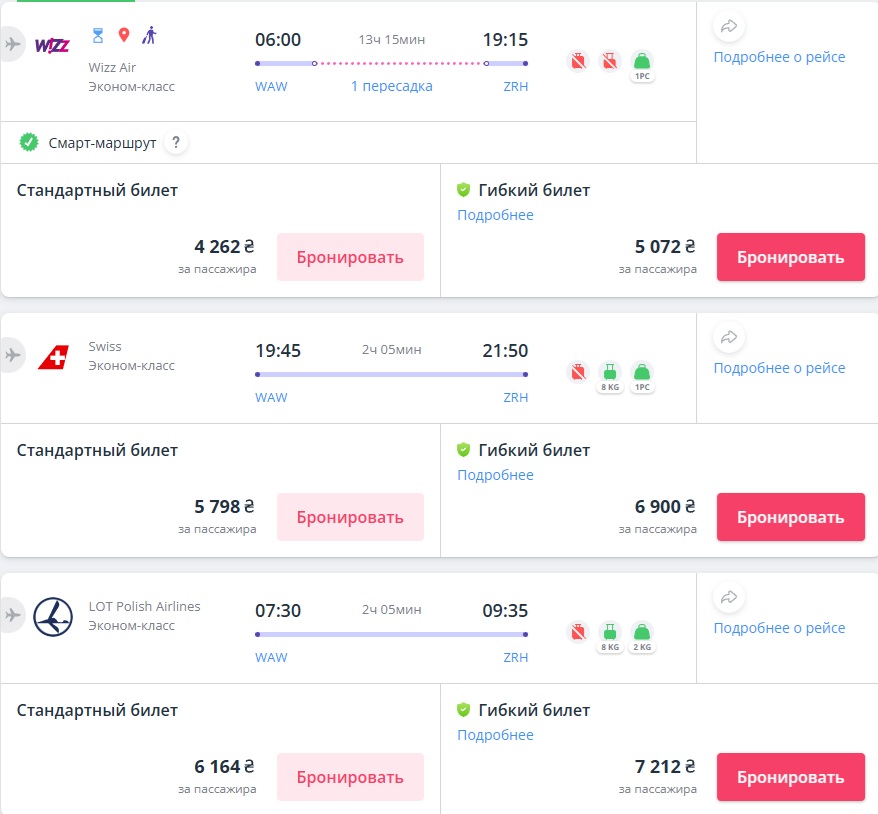Image resolution: width=878 pixels, height=814 pixels.
Task: Expand the '1 пересадка' layover details
Action: point(391,86)
